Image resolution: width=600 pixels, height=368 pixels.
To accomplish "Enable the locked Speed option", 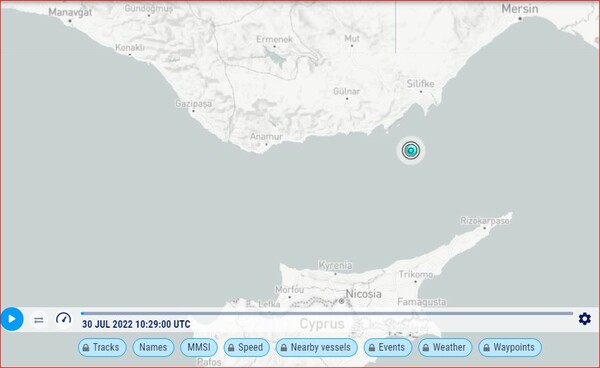I will 246,347.
